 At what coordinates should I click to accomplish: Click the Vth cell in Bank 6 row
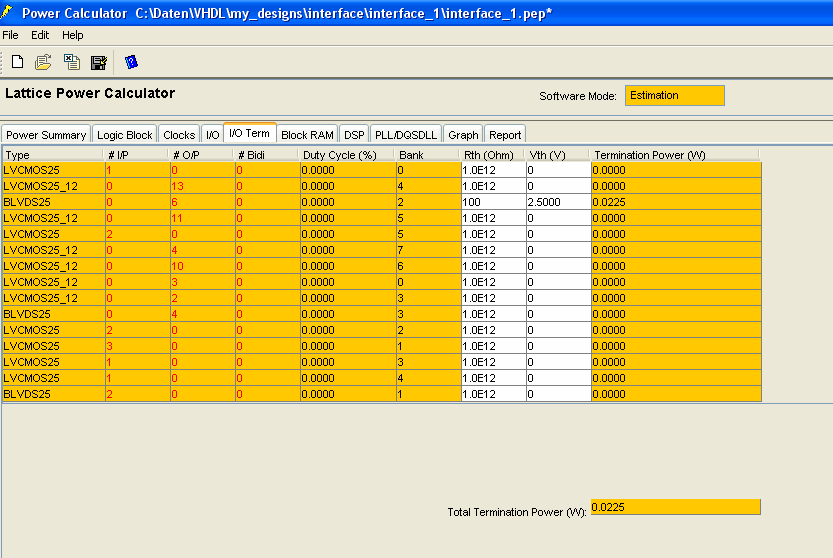[558, 266]
